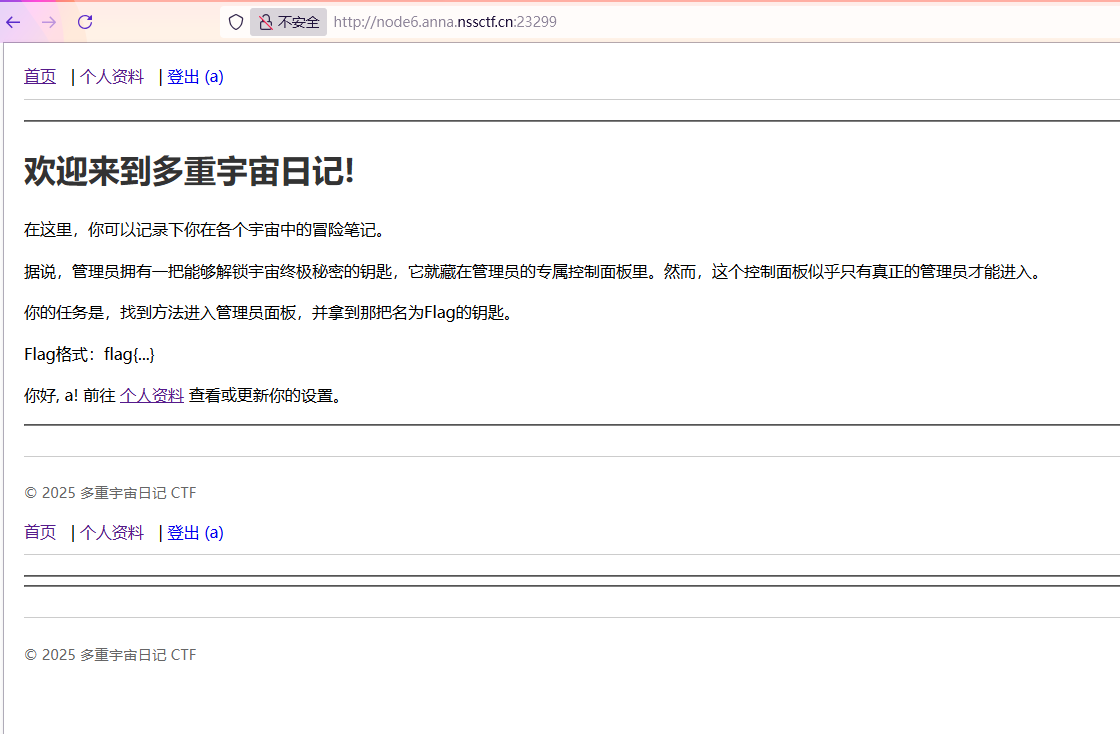
Task: Click the paragraph starting with 在这里
Action: pyautogui.click(x=204, y=230)
